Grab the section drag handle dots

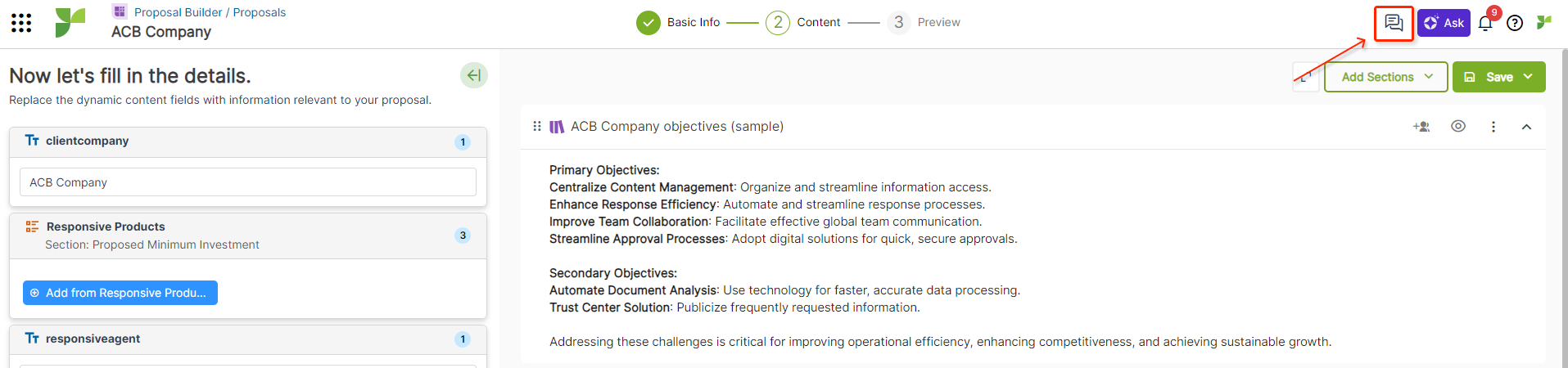[537, 126]
